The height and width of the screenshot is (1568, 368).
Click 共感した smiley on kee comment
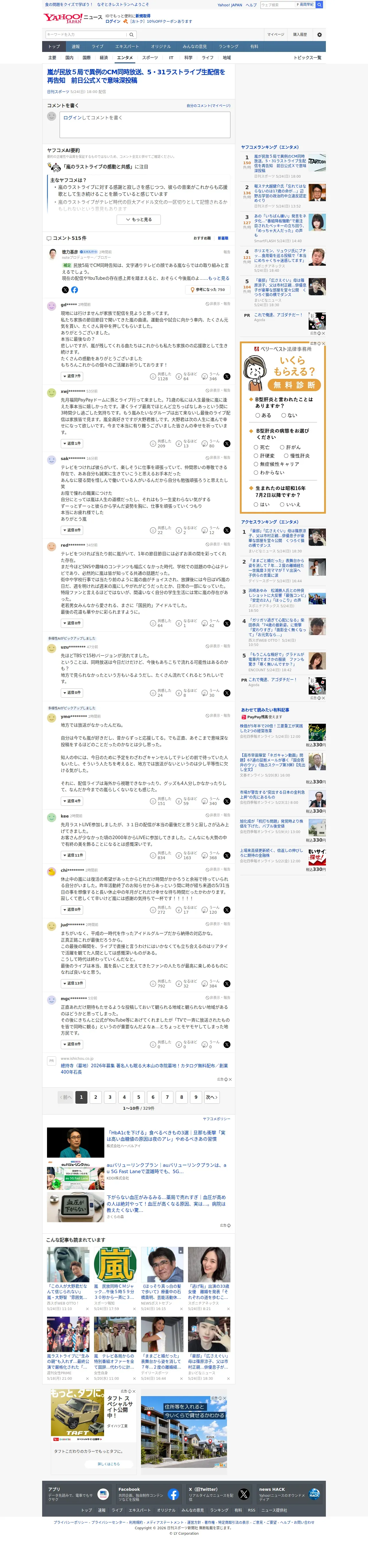pyautogui.click(x=153, y=855)
